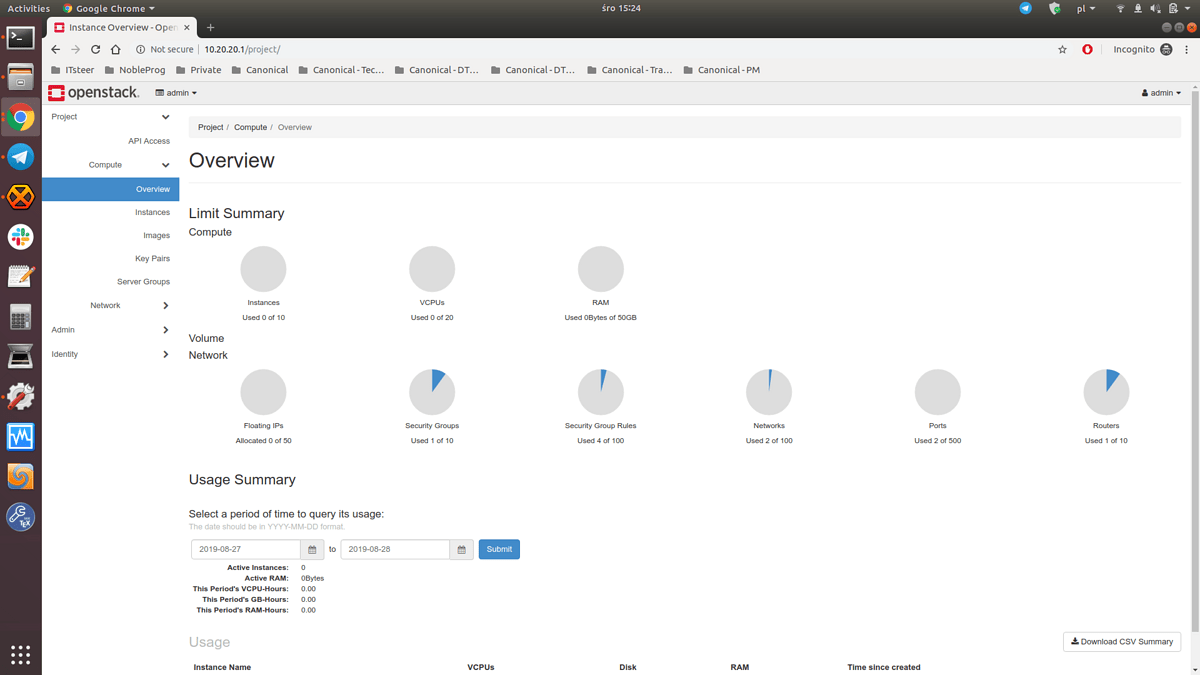Image resolution: width=1200 pixels, height=675 pixels.
Task: Open the terminal from the dock
Action: [20, 37]
